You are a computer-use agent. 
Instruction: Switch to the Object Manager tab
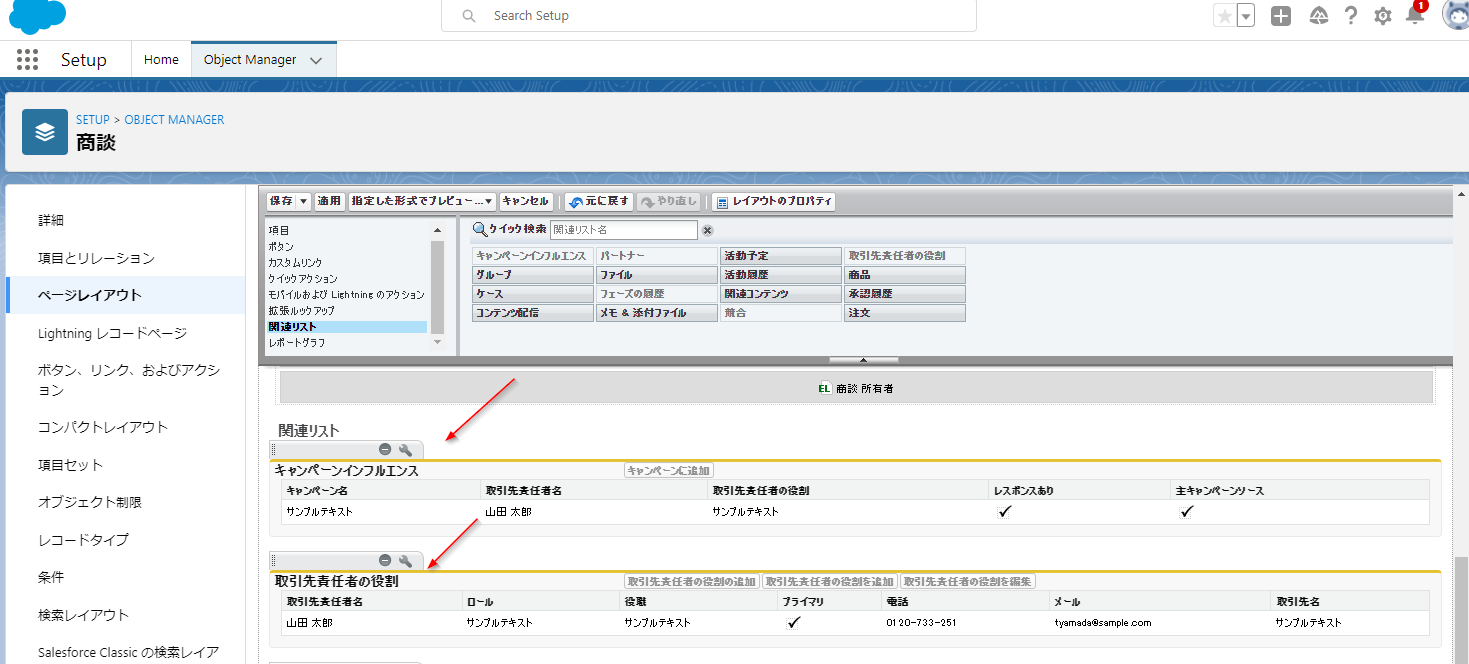tap(250, 59)
